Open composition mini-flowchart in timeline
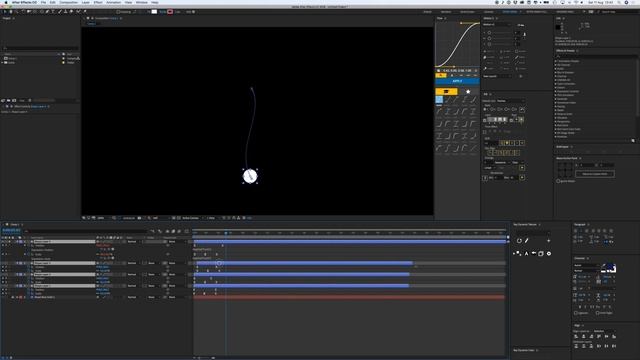 click(152, 231)
